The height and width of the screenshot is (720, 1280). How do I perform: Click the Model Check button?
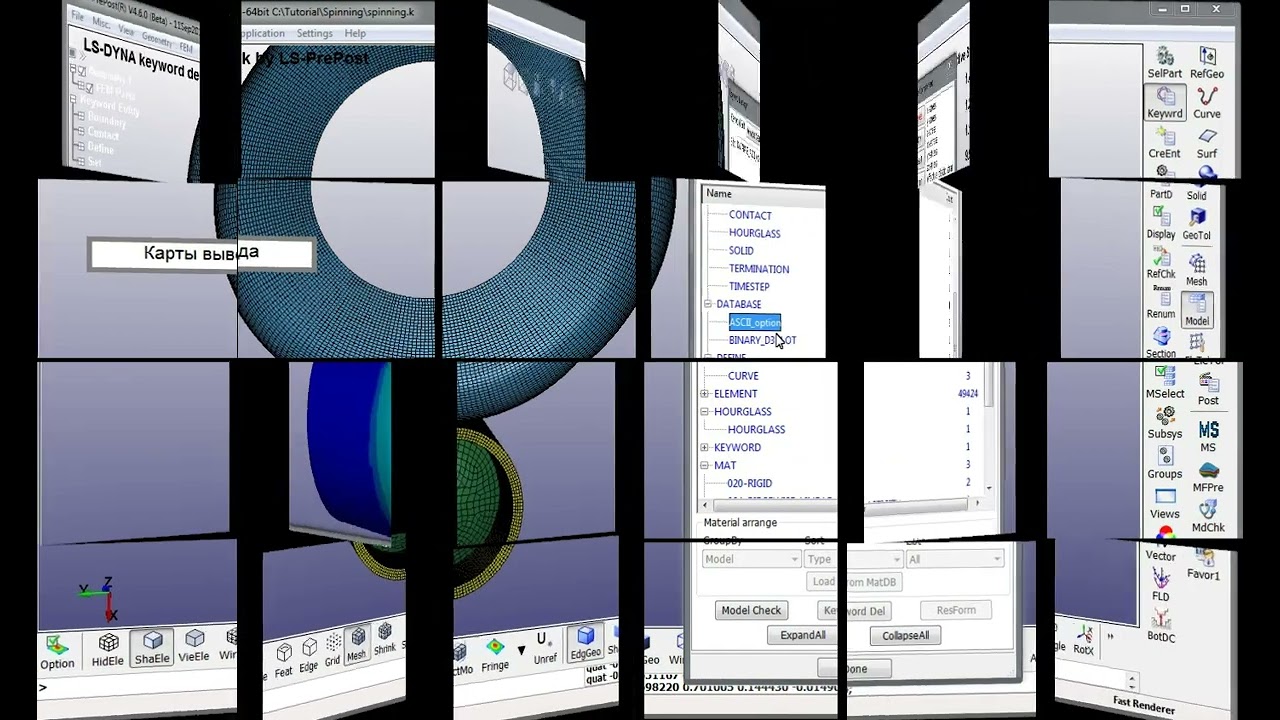point(751,610)
